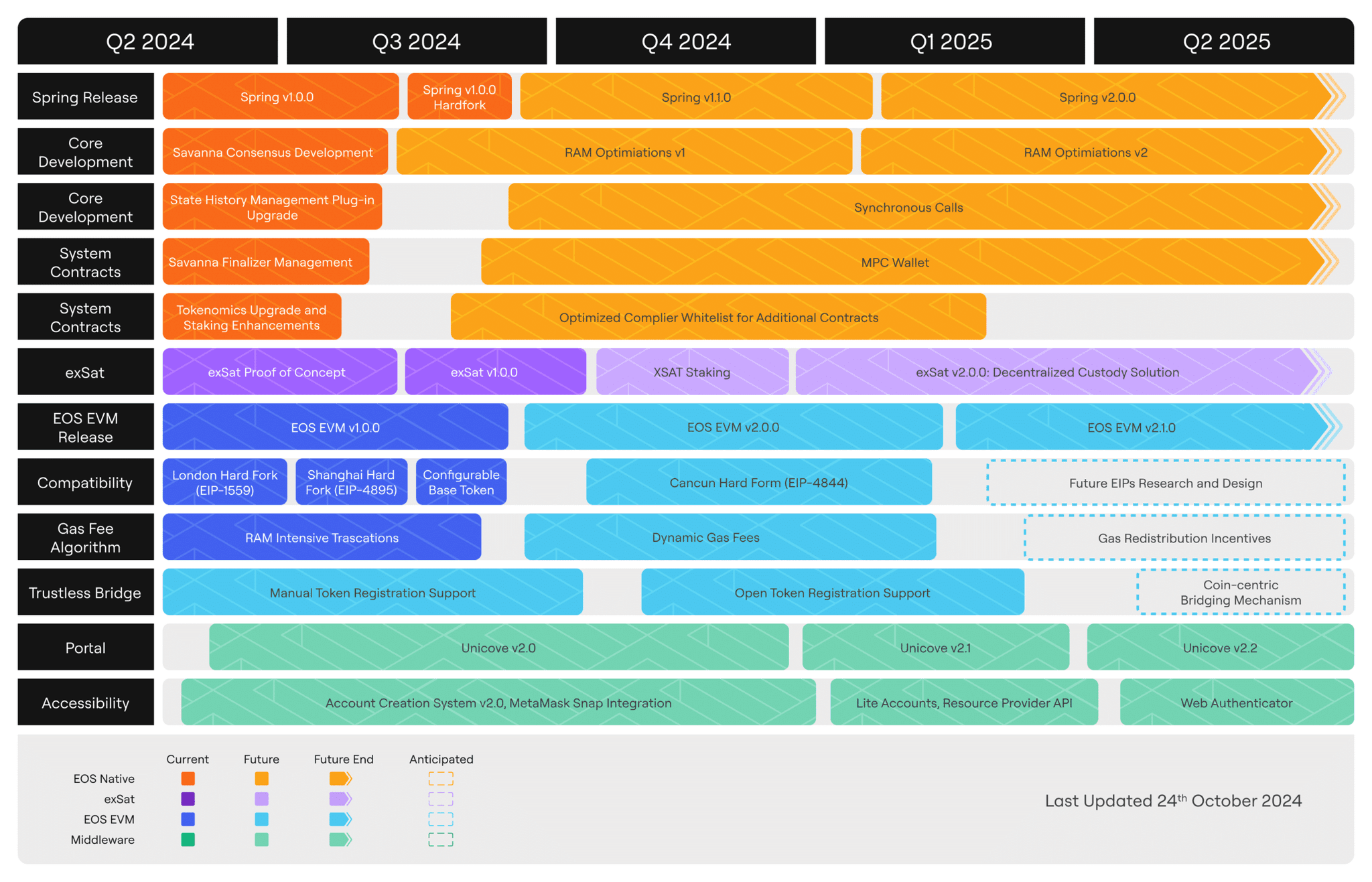The width and height of the screenshot is (1372, 882).
Task: Select RAM Optimiations v1 bar
Action: pos(624,152)
